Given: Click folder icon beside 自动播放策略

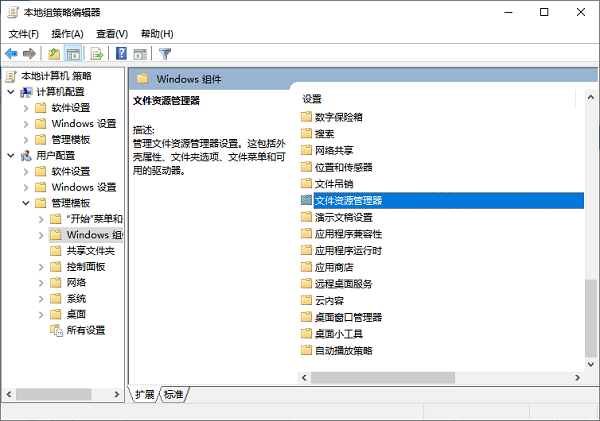Looking at the screenshot, I should click(306, 350).
